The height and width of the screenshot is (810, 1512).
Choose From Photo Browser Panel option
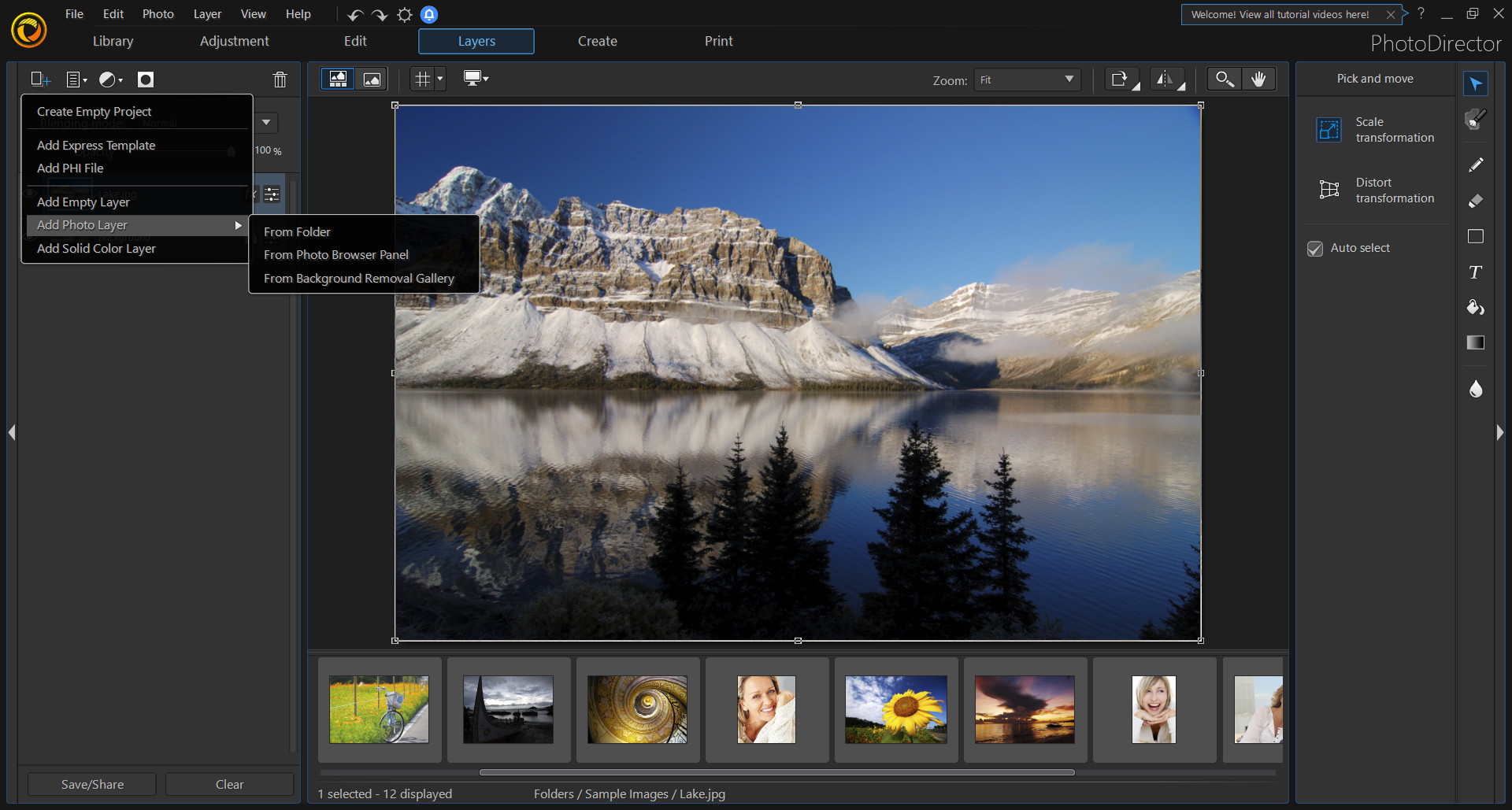click(336, 254)
